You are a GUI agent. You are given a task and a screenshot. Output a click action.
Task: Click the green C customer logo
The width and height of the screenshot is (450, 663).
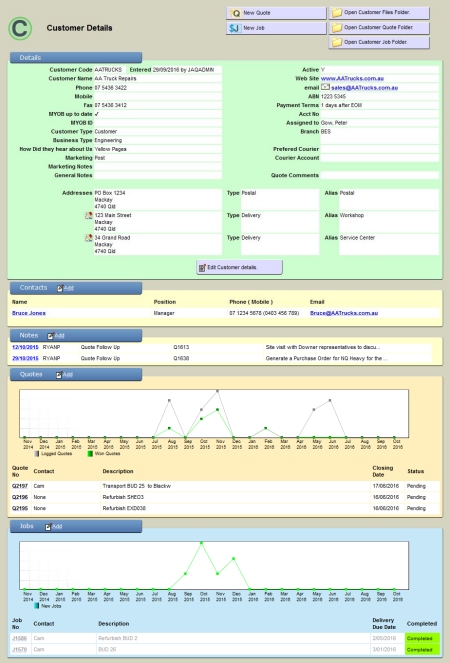(20, 28)
